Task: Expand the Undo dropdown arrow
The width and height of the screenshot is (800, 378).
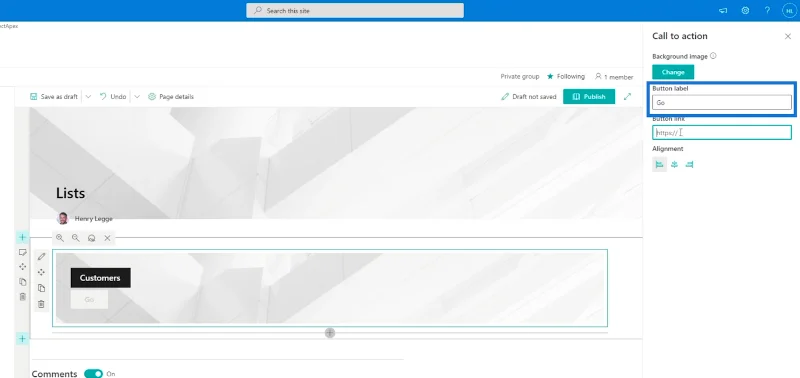Action: pyautogui.click(x=137, y=96)
